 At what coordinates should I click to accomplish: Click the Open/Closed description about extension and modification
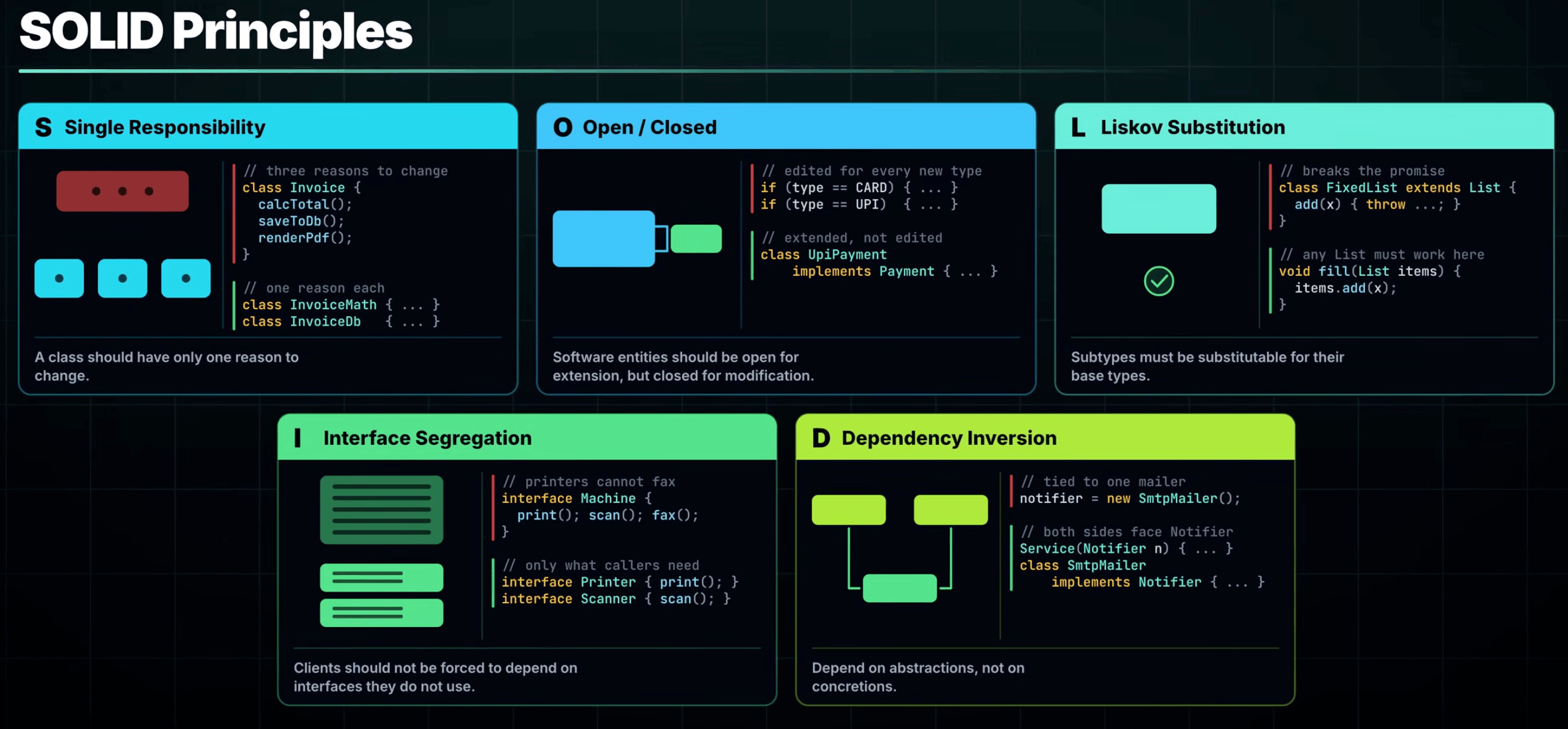[x=683, y=366]
